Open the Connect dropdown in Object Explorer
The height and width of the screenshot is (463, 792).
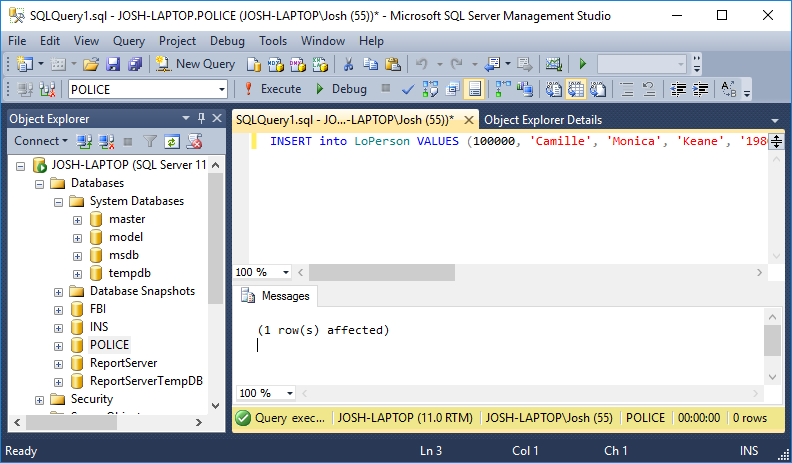41,141
